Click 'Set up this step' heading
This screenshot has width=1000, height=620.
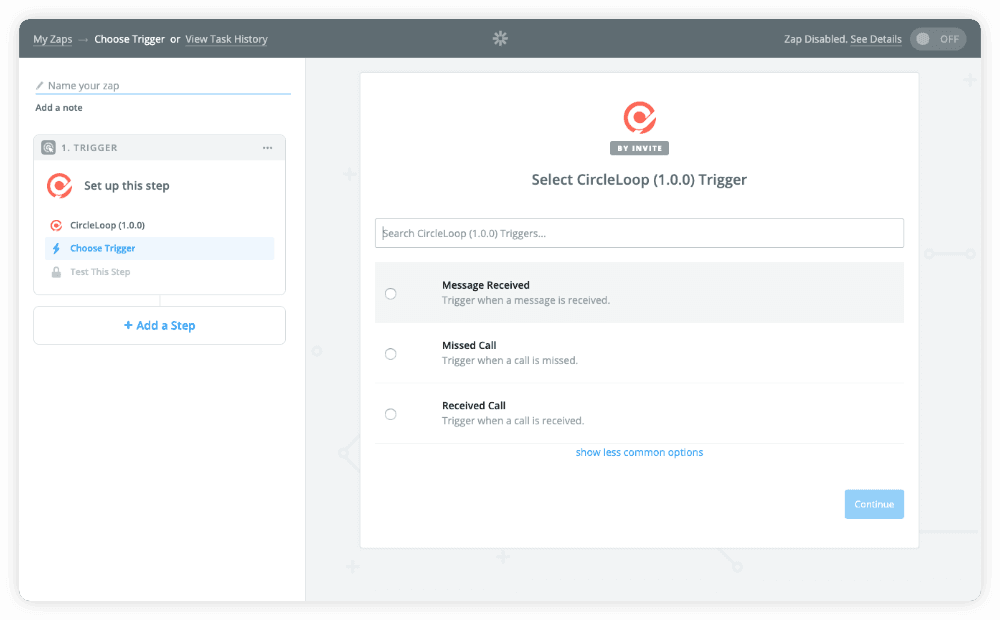[127, 186]
